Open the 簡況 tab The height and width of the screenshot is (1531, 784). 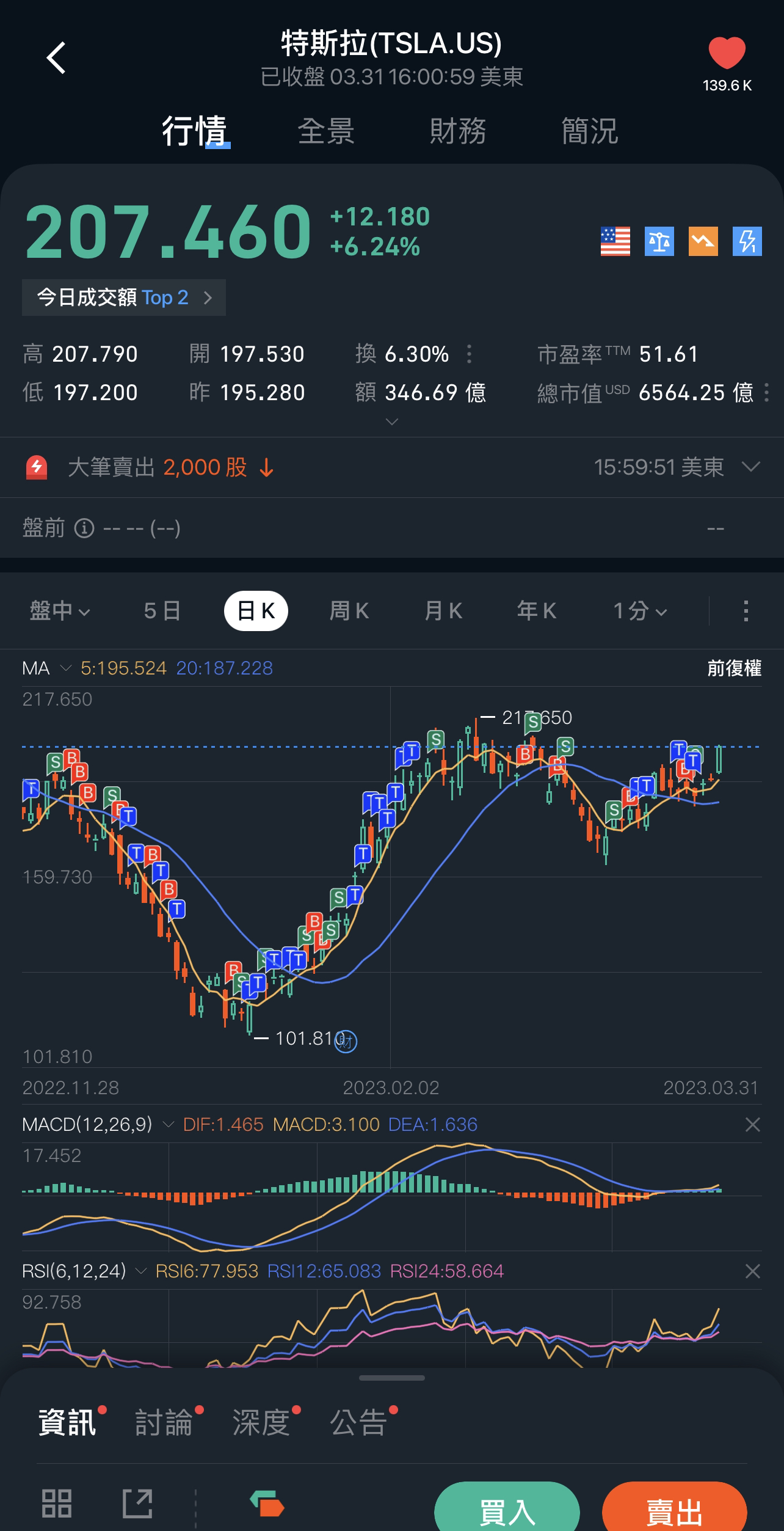(x=590, y=131)
